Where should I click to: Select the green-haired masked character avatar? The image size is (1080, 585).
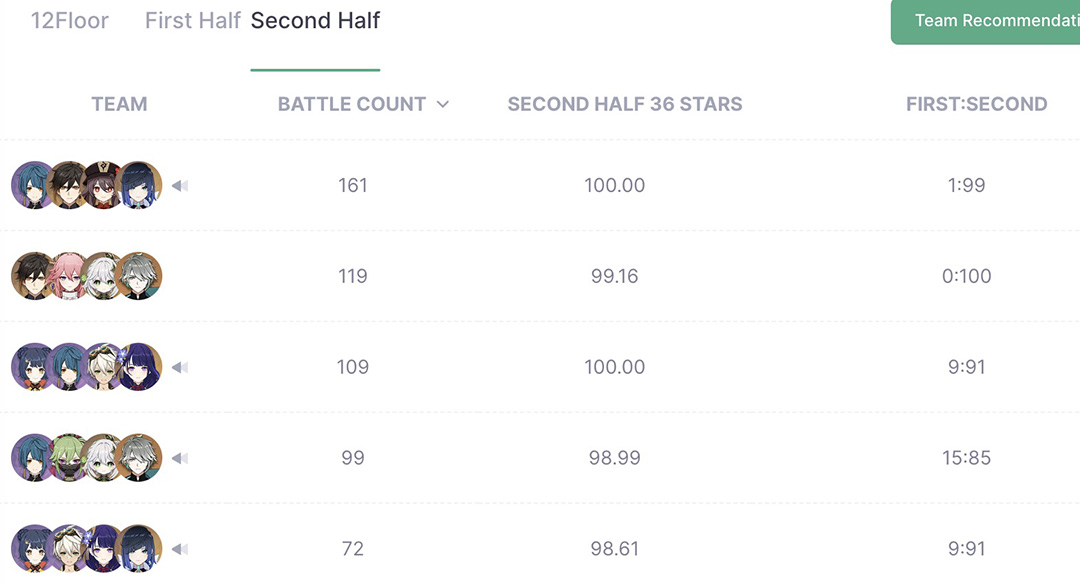[69, 458]
